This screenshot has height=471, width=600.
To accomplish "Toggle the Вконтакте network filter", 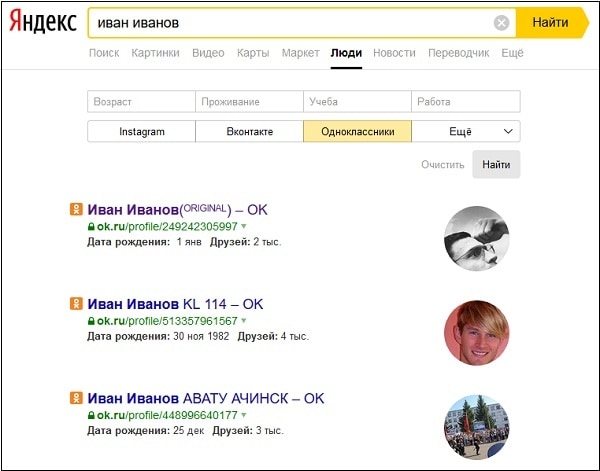I will (249, 131).
